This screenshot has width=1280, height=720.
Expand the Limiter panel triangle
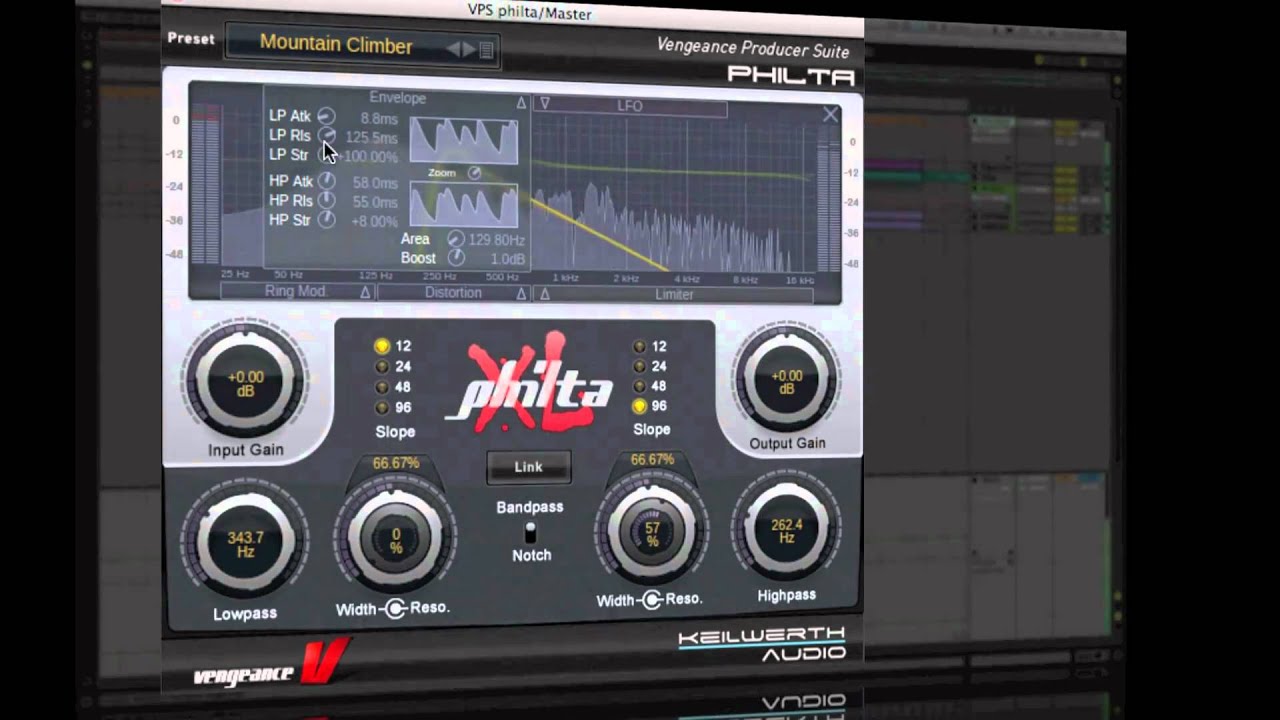pos(545,294)
